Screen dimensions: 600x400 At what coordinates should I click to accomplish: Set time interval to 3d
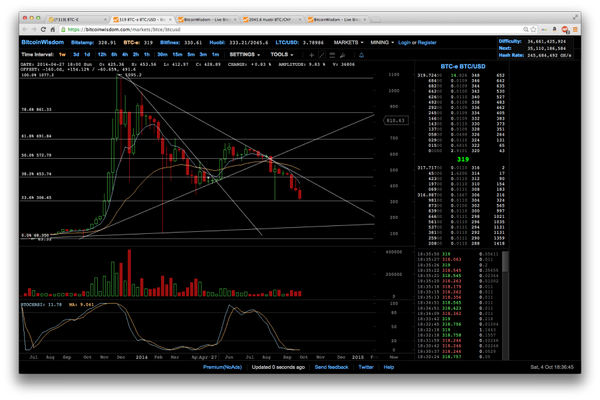point(76,55)
